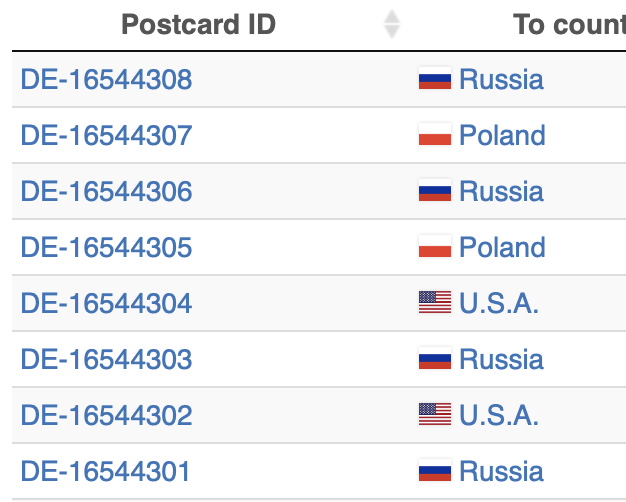Click the Poland flag beside DE-16544305
Image resolution: width=626 pixels, height=502 pixels.
(x=435, y=247)
